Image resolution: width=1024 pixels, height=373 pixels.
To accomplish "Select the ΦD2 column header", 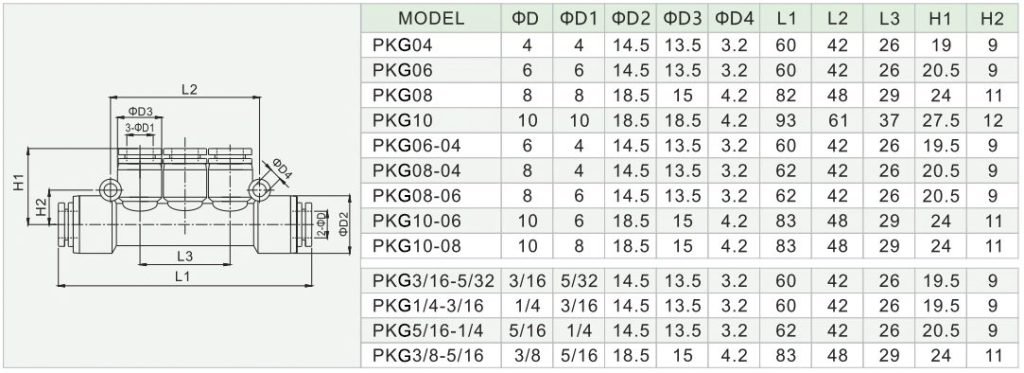I will [631, 18].
